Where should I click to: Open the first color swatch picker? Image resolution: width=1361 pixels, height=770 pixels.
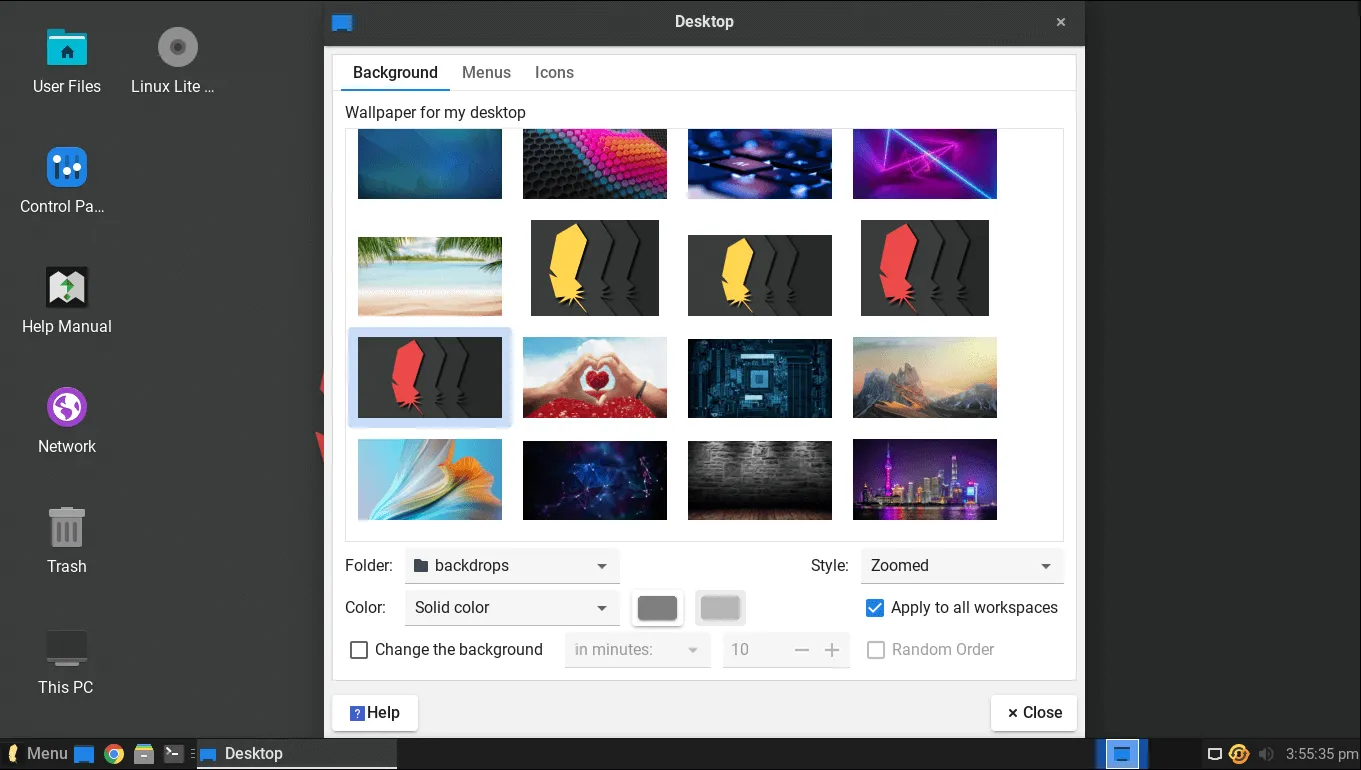pos(657,607)
